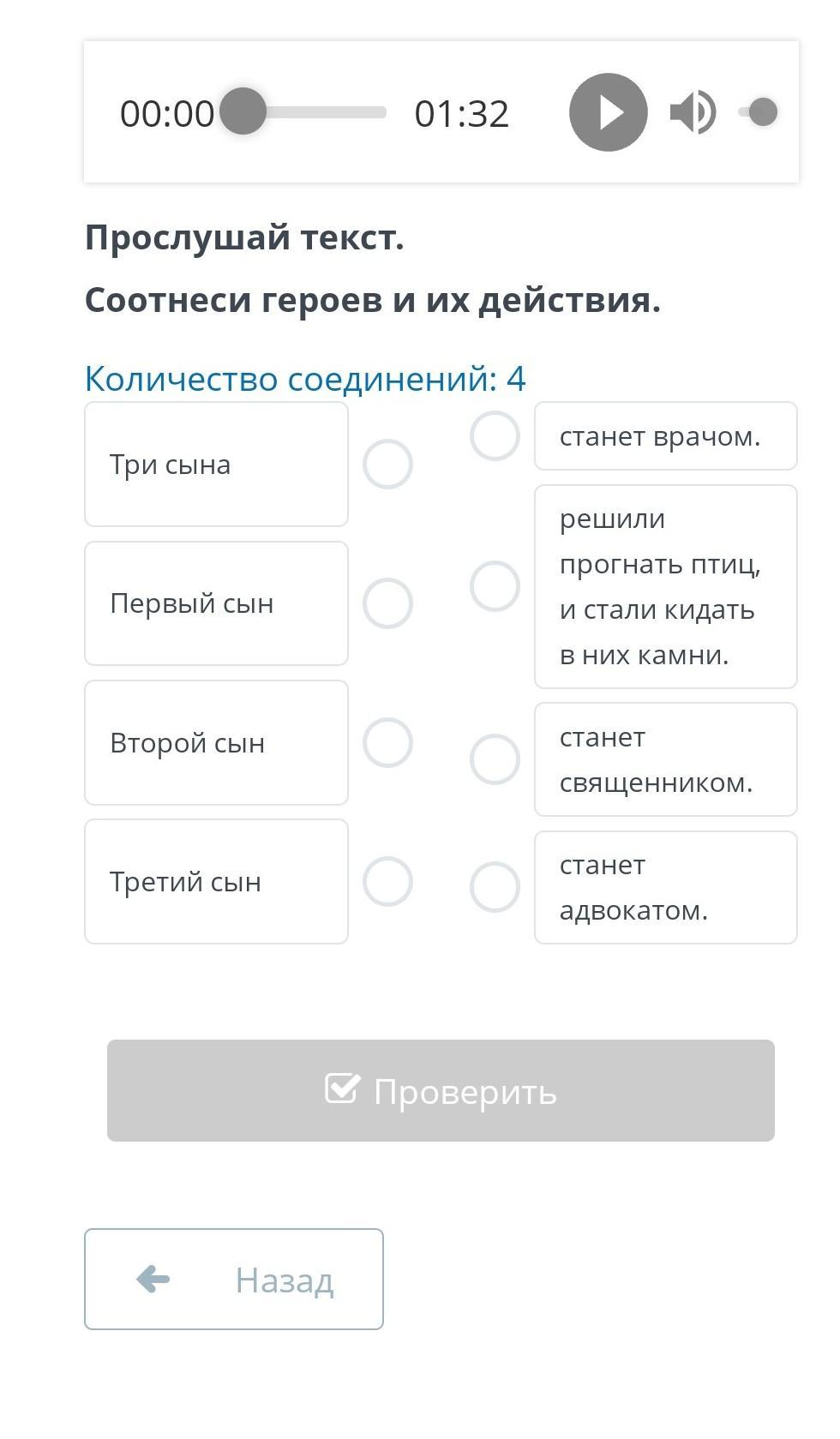Click the Первый сын card

(216, 603)
